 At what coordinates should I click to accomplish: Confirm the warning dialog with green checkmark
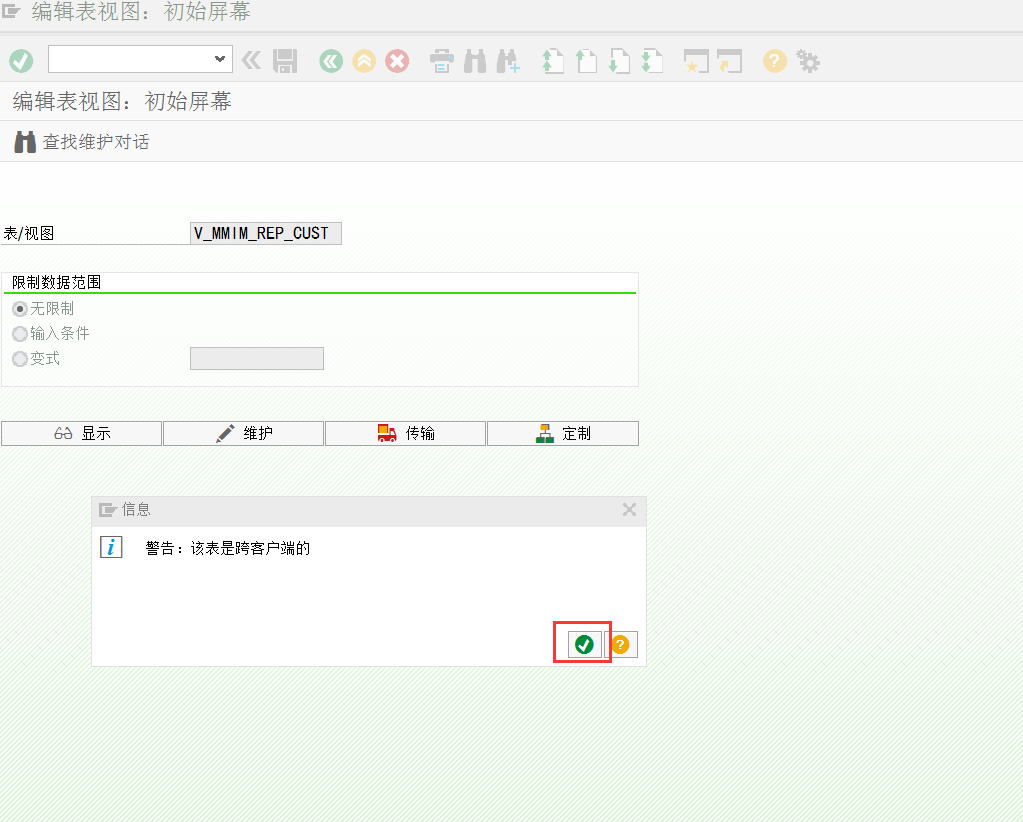[x=582, y=644]
